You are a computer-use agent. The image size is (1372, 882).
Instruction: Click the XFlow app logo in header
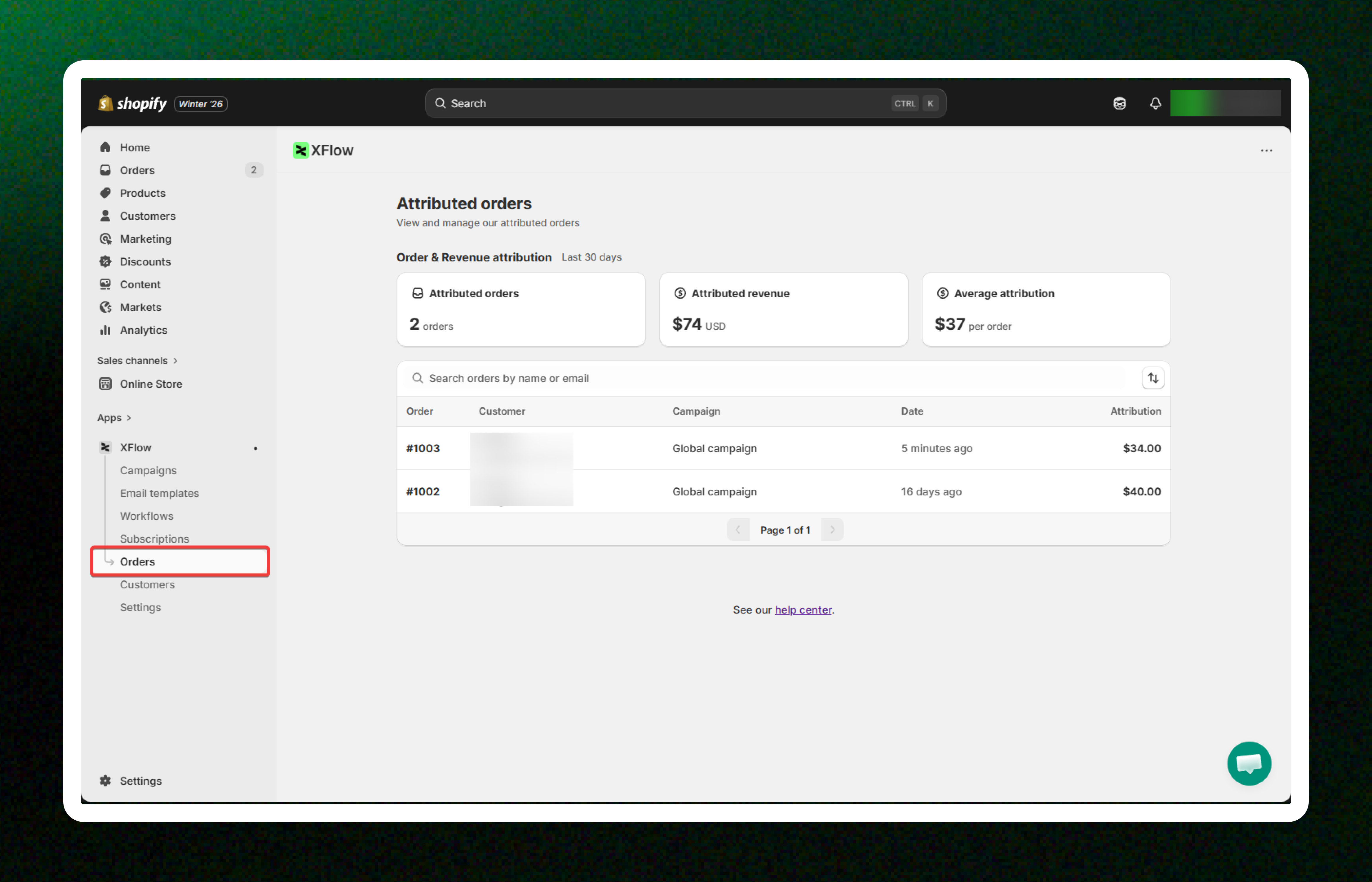[301, 150]
